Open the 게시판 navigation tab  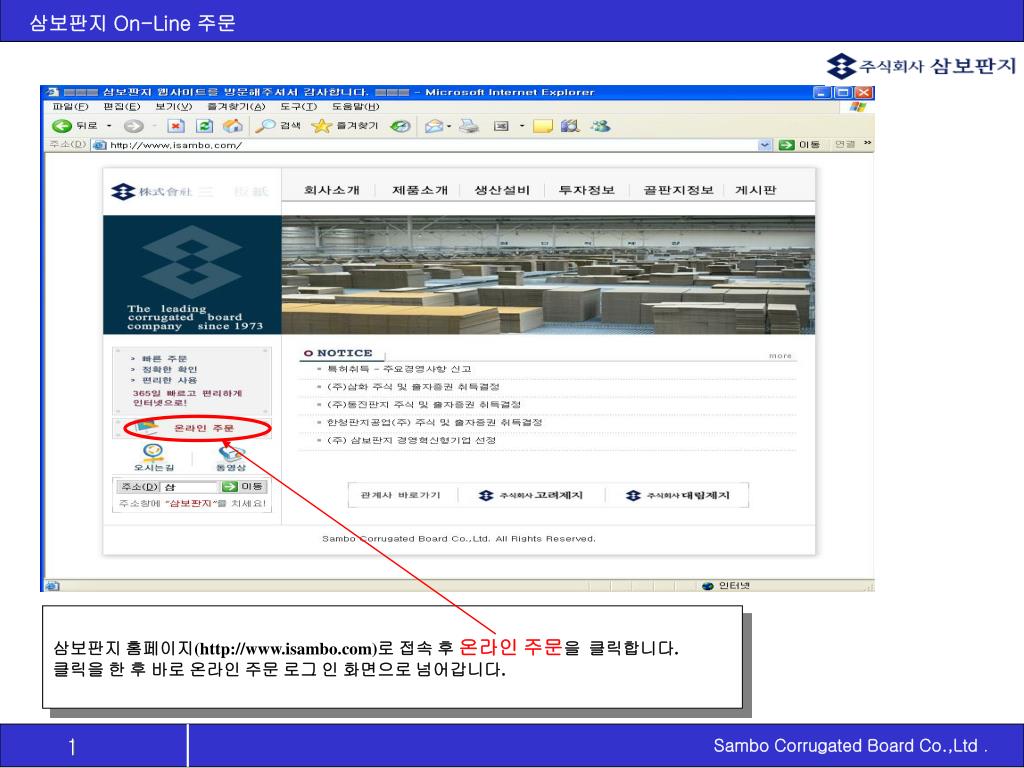pos(756,190)
